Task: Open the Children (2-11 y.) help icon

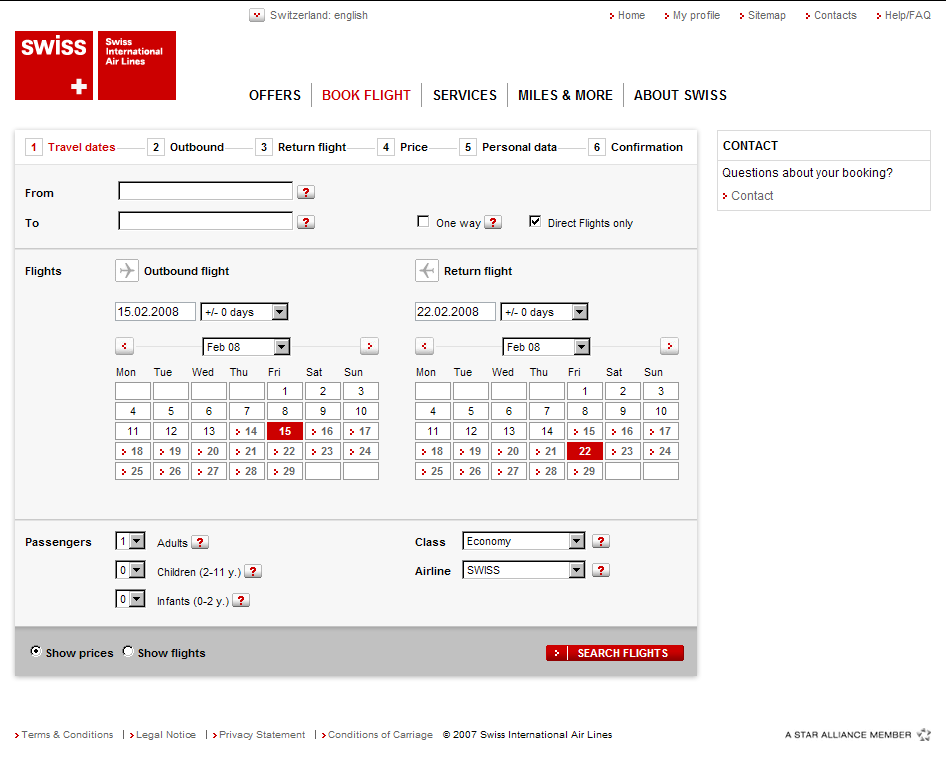Action: pos(253,571)
